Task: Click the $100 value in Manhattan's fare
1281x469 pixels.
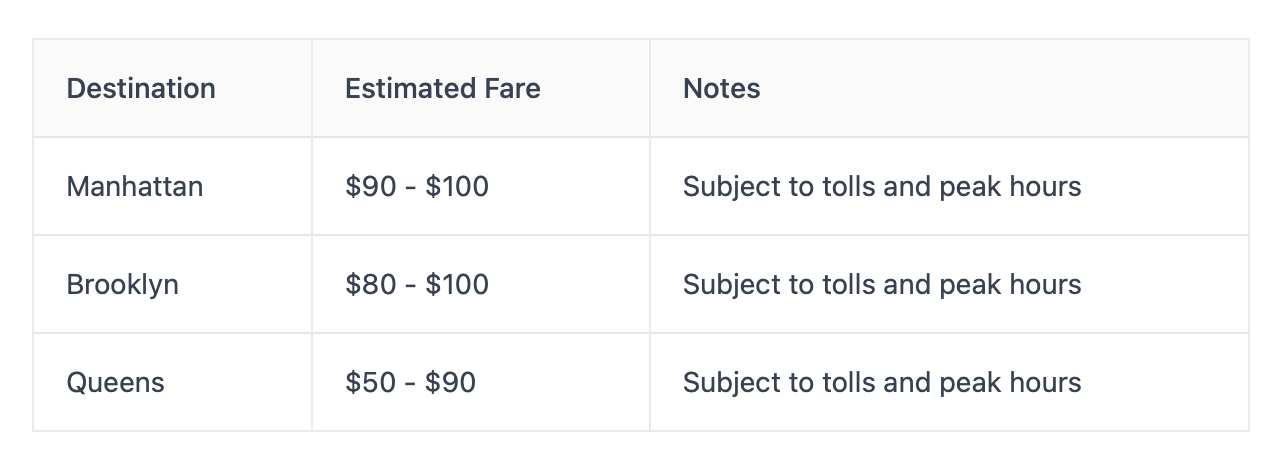Action: 457,186
